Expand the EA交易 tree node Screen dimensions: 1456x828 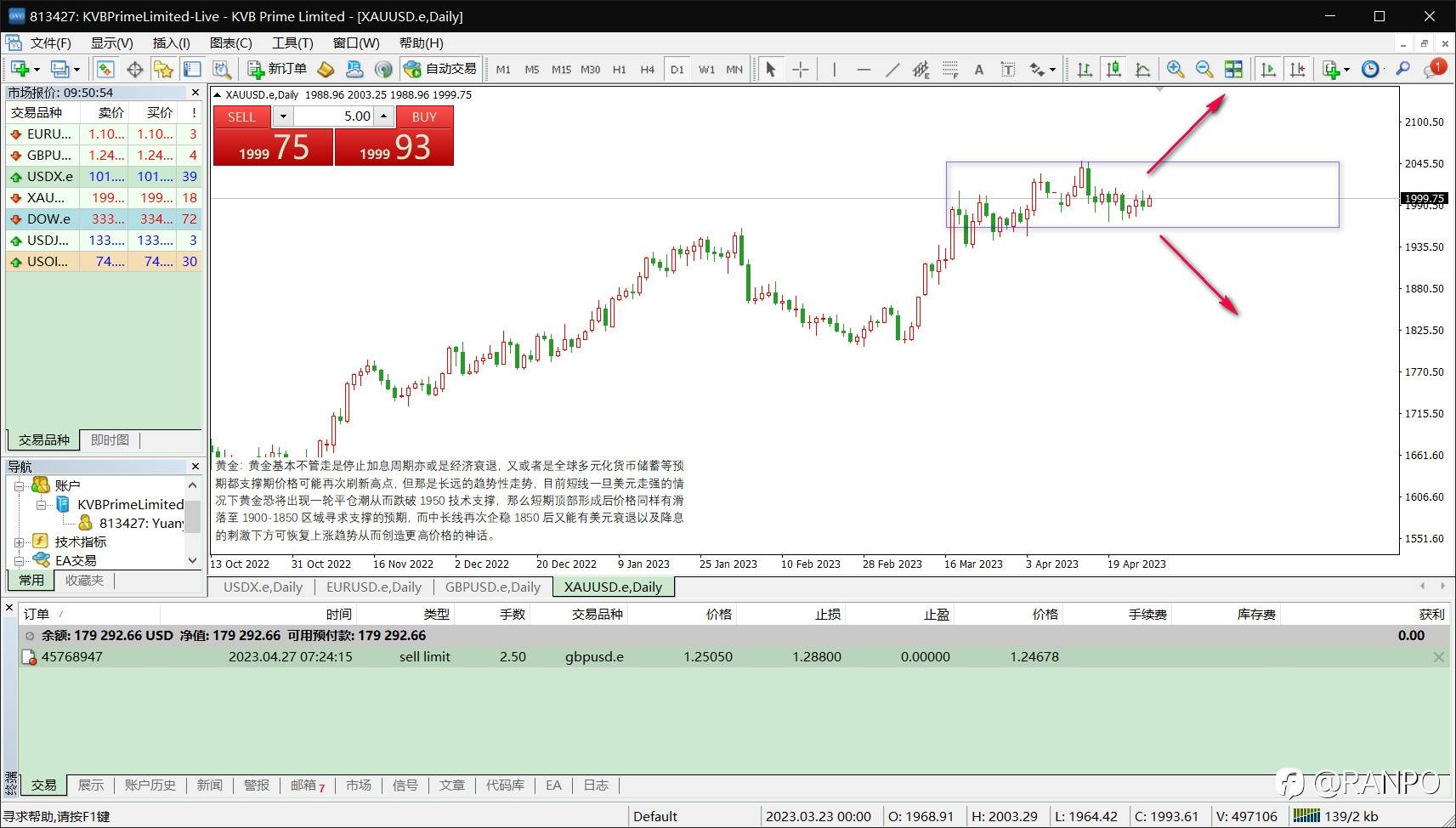click(x=19, y=560)
